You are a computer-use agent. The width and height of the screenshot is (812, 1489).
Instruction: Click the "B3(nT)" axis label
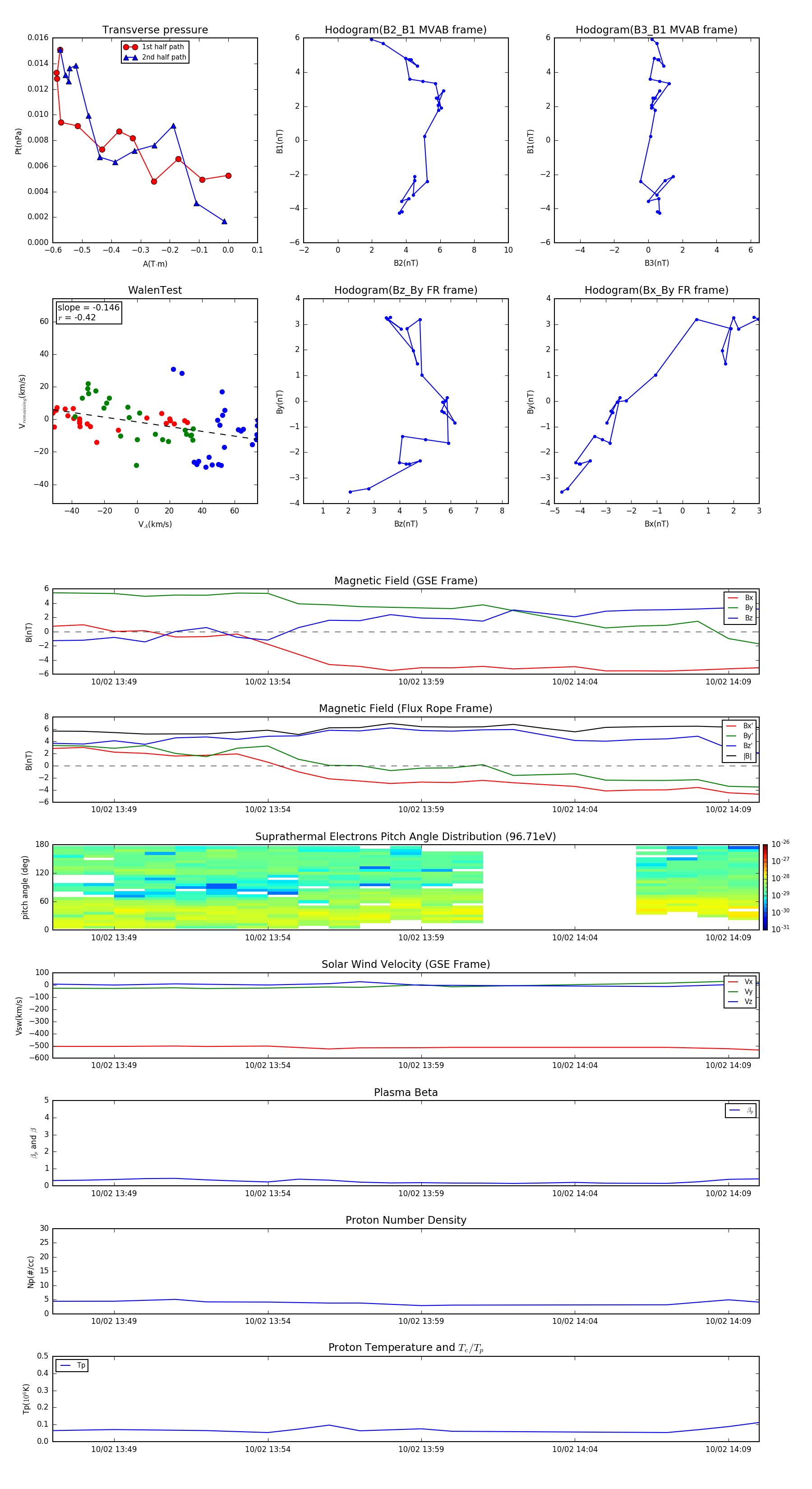656,263
